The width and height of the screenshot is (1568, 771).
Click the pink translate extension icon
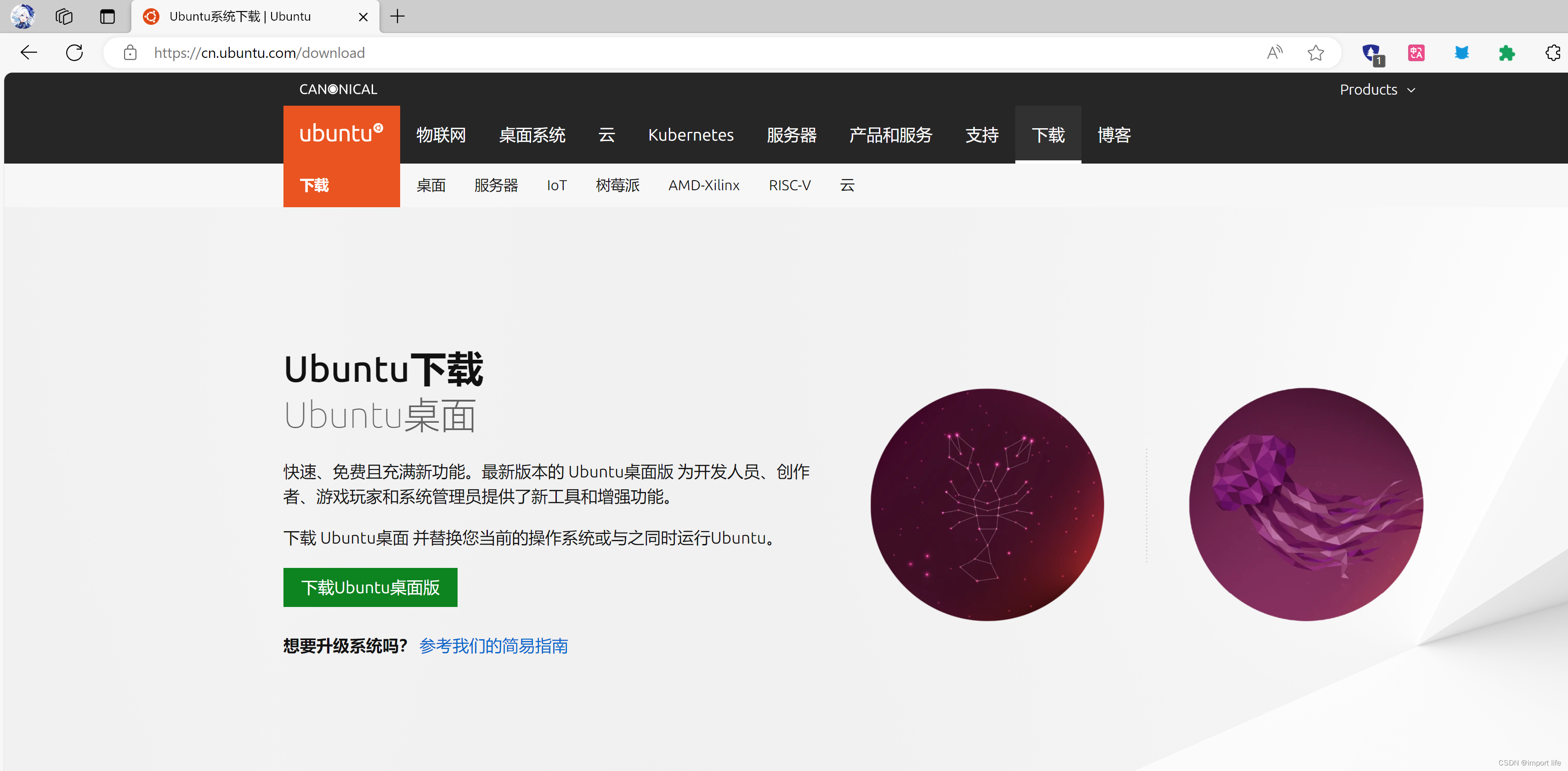1416,53
